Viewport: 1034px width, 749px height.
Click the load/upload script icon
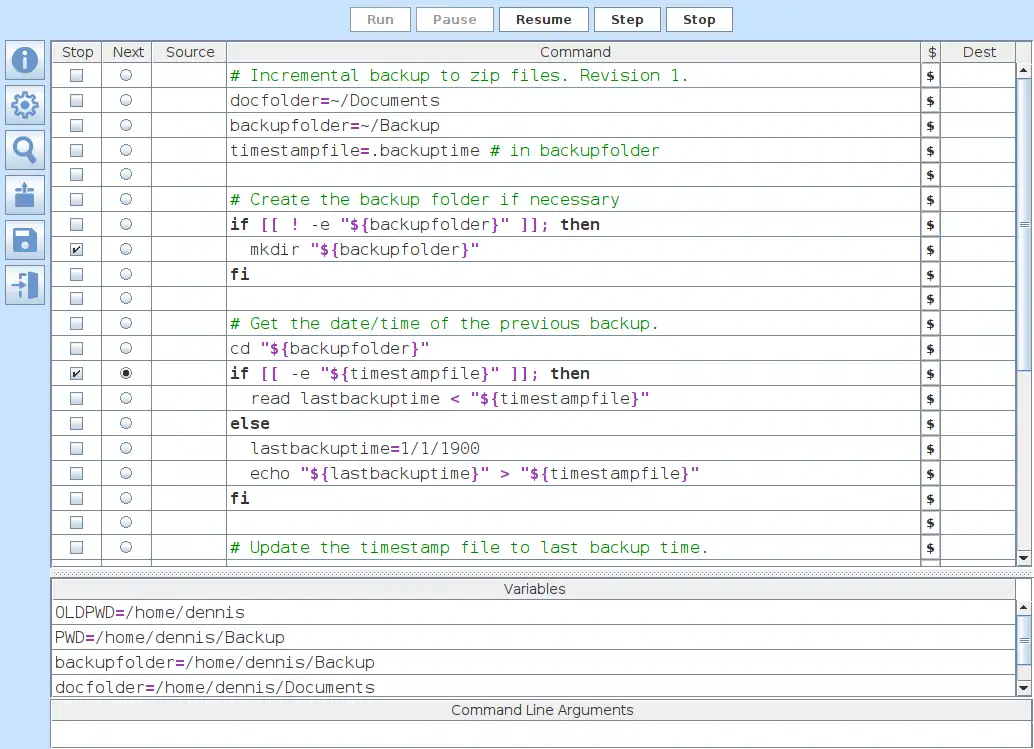coord(25,195)
